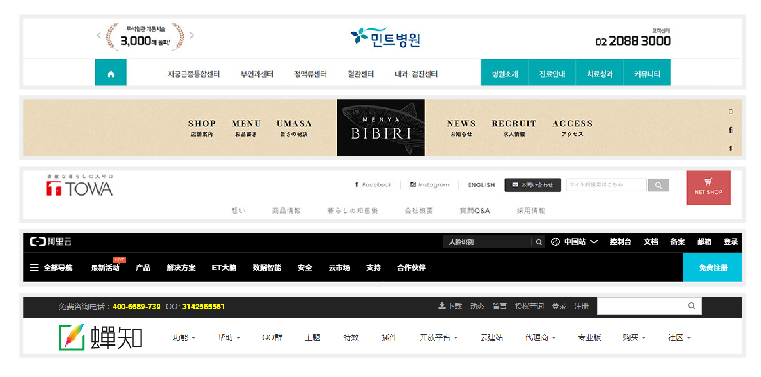Expand the 购买 dropdown in 蝉知 nav

coord(633,338)
